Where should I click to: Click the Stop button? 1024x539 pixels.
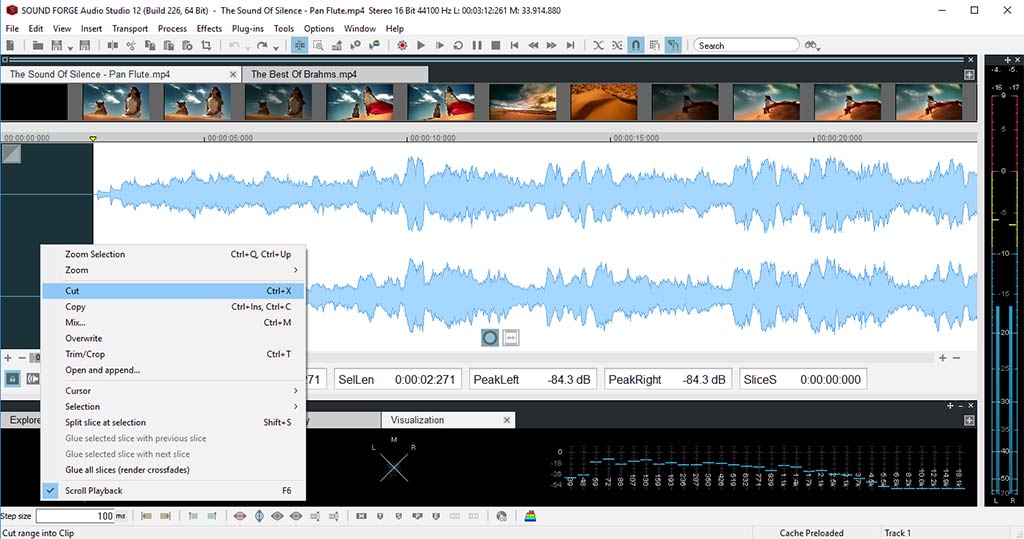496,45
